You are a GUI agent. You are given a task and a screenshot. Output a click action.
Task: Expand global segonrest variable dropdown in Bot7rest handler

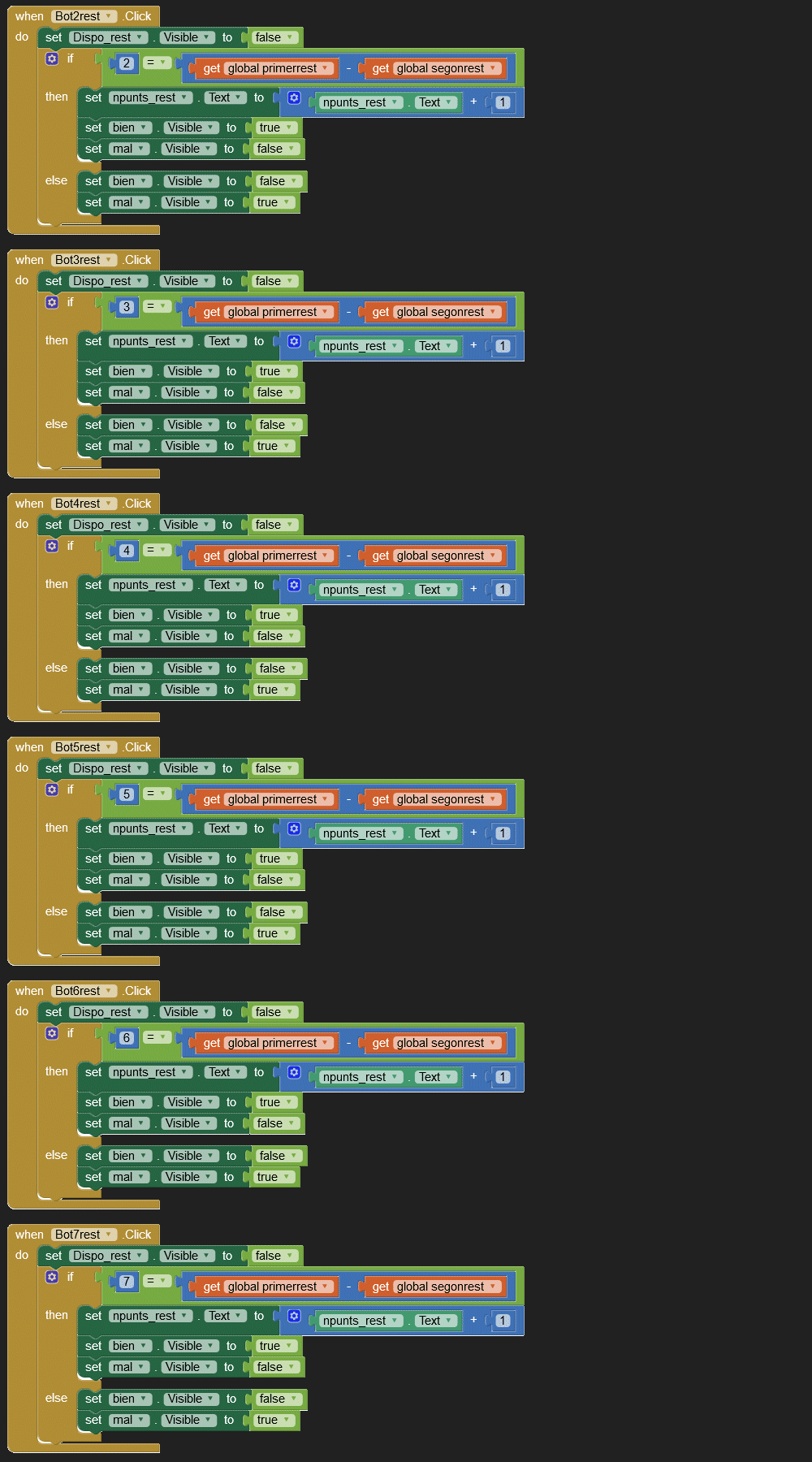click(x=492, y=1287)
